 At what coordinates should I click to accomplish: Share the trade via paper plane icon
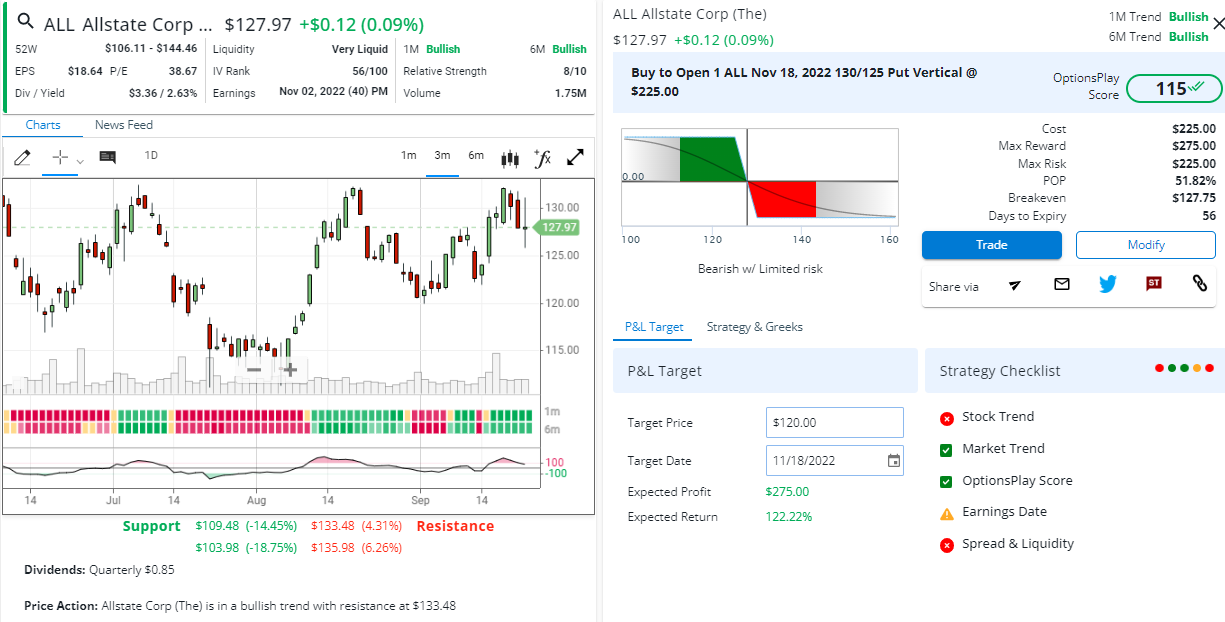(1015, 285)
